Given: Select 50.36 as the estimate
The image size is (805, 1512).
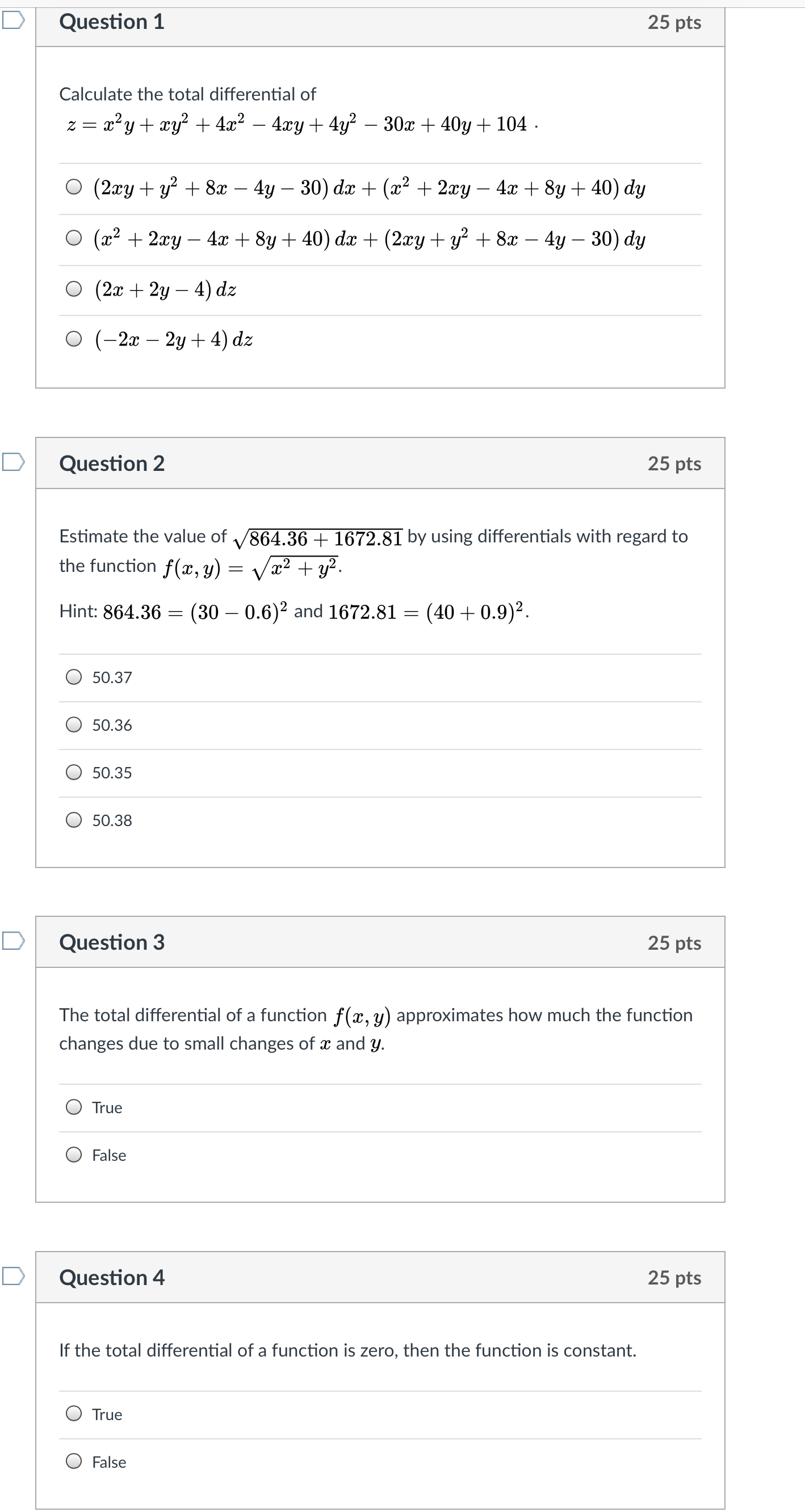Looking at the screenshot, I should (73, 725).
